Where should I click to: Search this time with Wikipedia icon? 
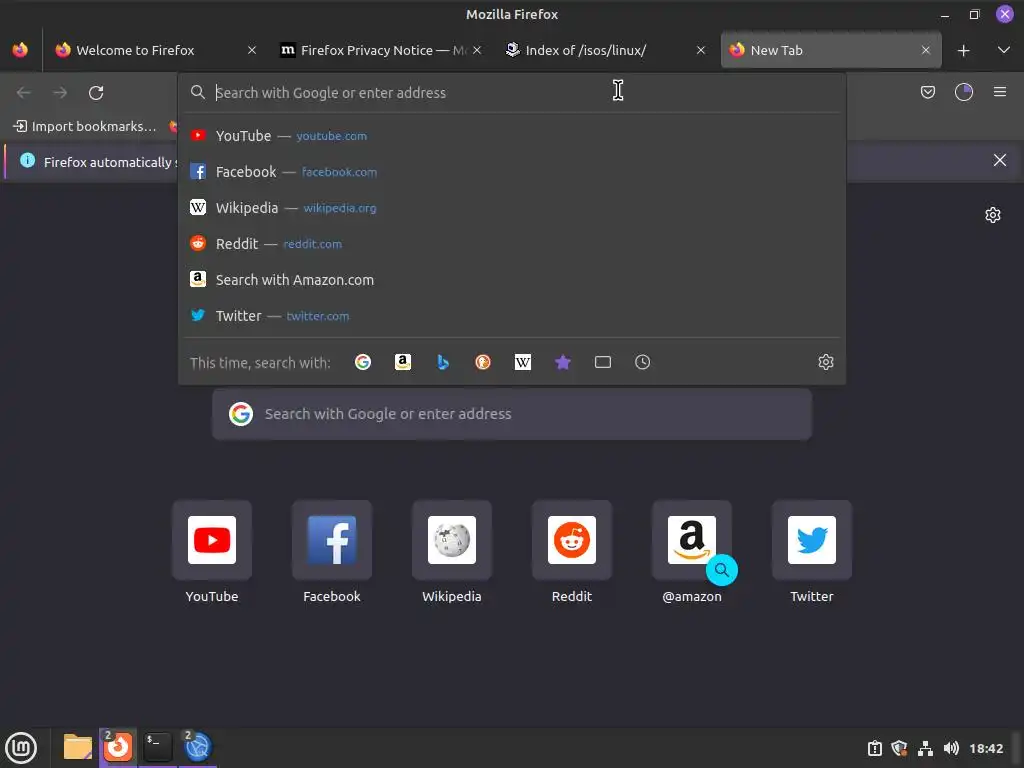(522, 362)
